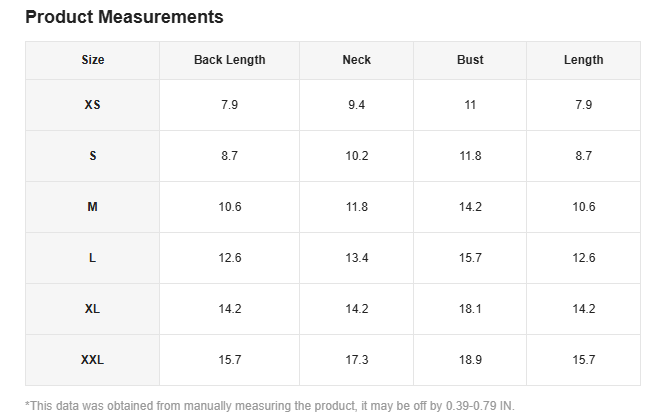Screen dimensions: 651x417
Task: Click the XL size row label
Action: 93,309
